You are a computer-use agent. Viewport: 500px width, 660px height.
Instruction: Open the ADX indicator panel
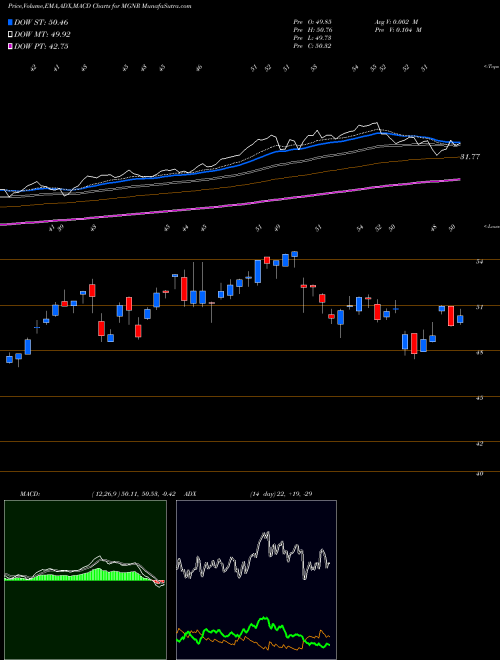pyautogui.click(x=256, y=580)
